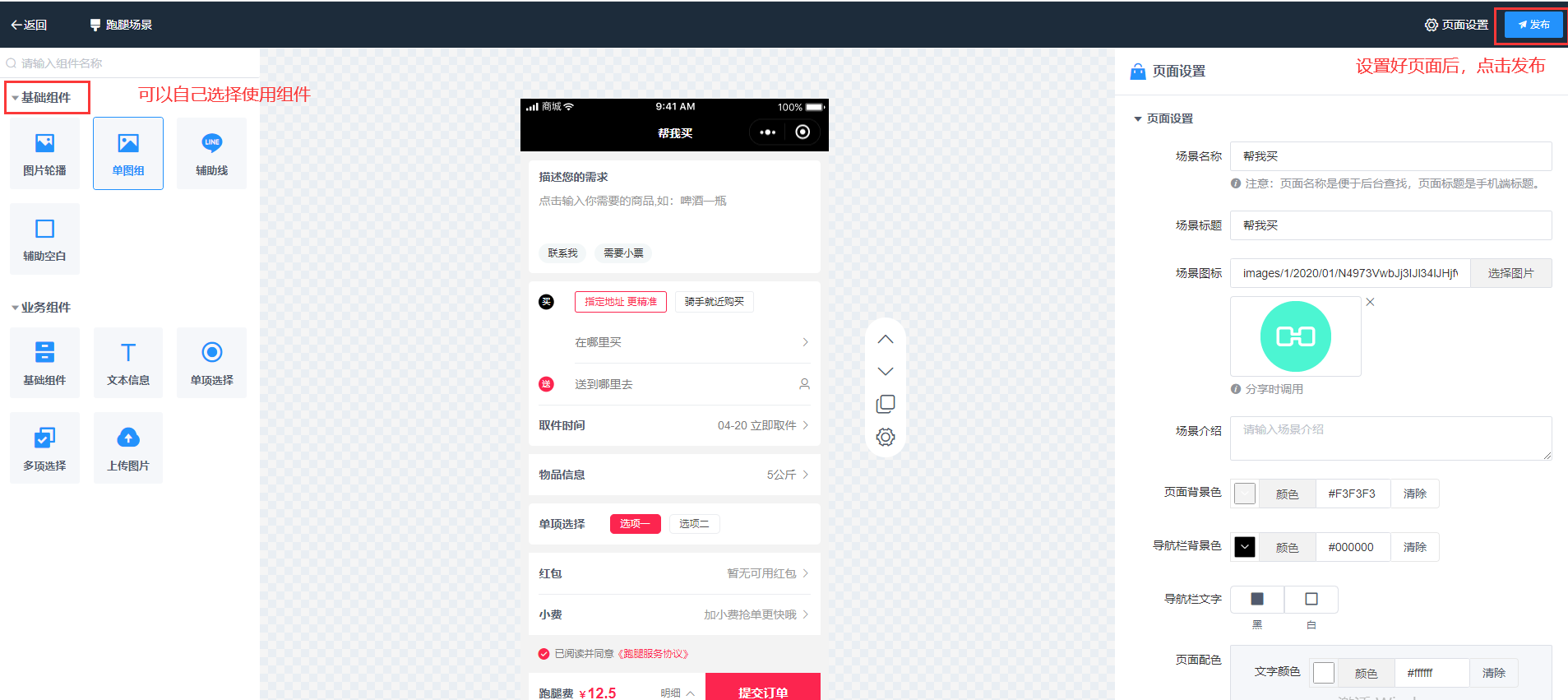Choose 选项二 in the single choice row

click(x=694, y=524)
